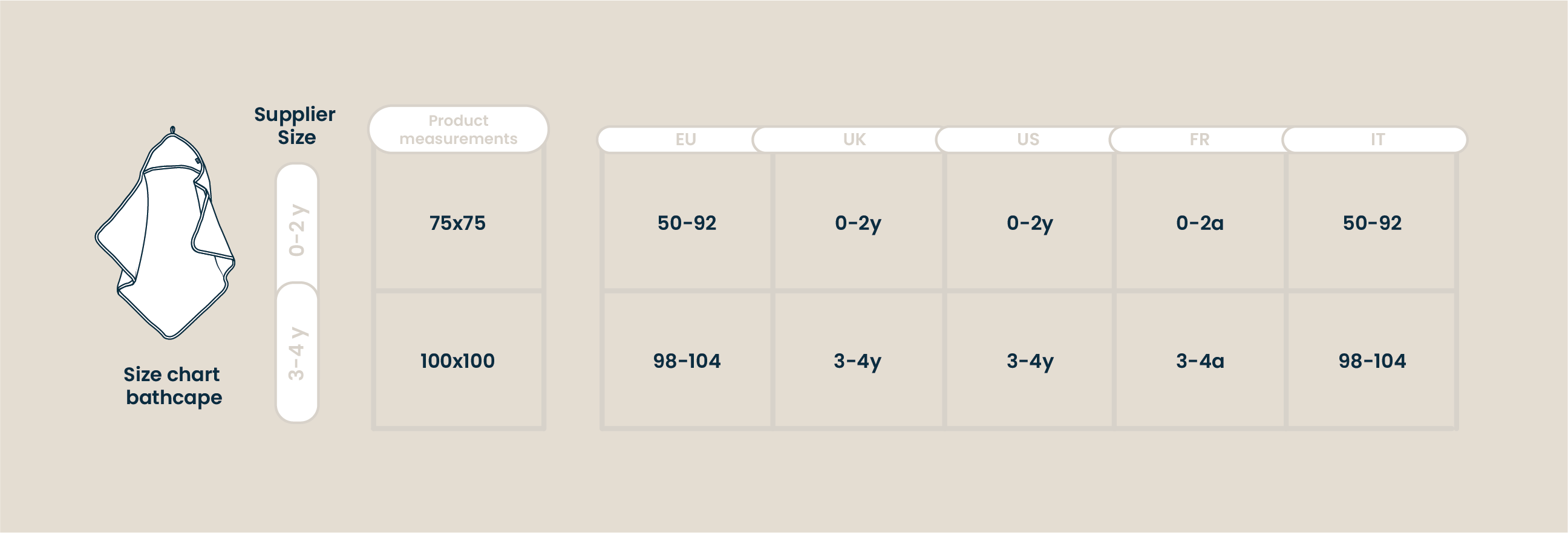
Task: Click the Product measurements header
Action: click(x=459, y=129)
